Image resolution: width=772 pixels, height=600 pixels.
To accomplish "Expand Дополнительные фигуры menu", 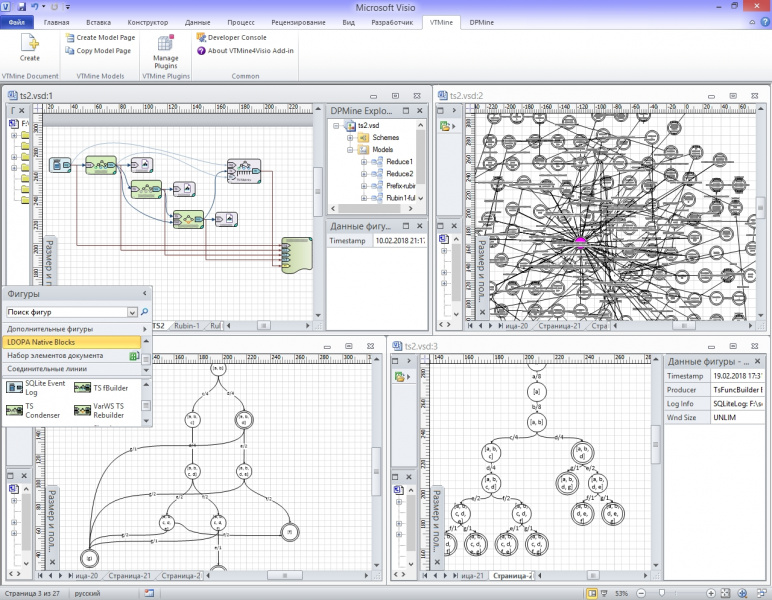I will (76, 329).
